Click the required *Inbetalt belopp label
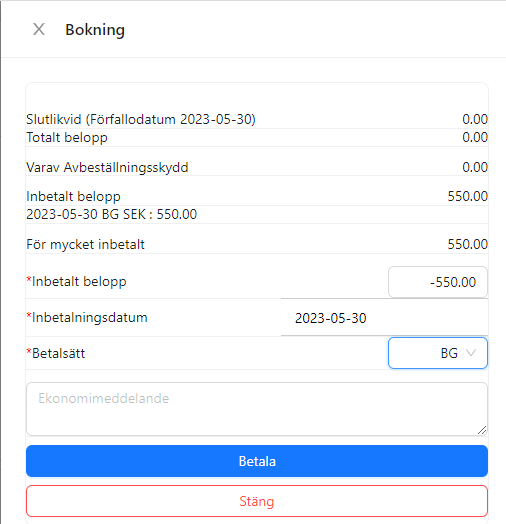Image resolution: width=506 pixels, height=524 pixels. point(77,282)
